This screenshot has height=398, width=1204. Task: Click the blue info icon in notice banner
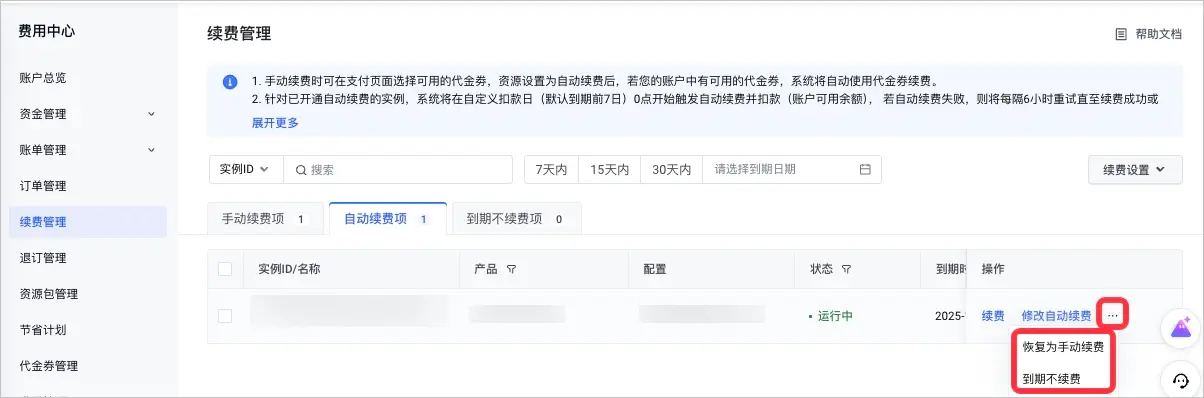pos(230,82)
